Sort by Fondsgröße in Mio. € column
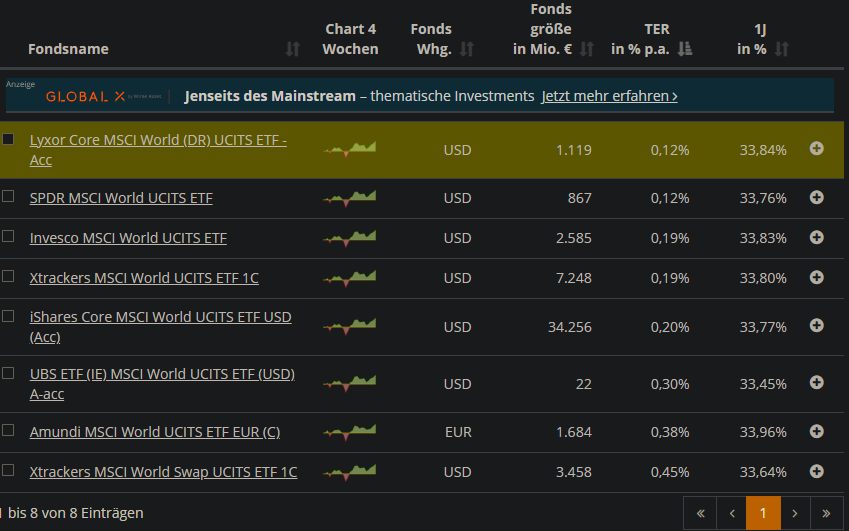This screenshot has width=849, height=531. tap(587, 49)
